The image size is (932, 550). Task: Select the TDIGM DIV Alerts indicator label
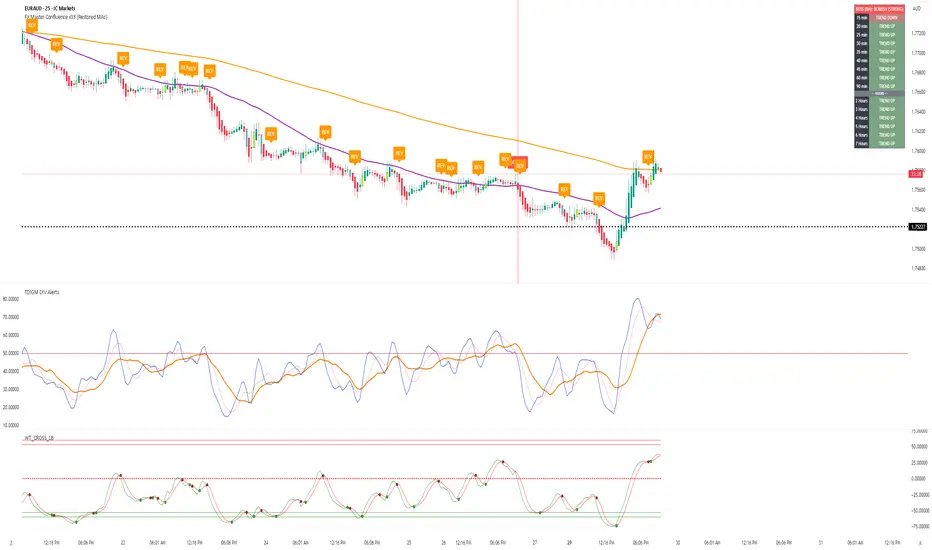pos(42,292)
